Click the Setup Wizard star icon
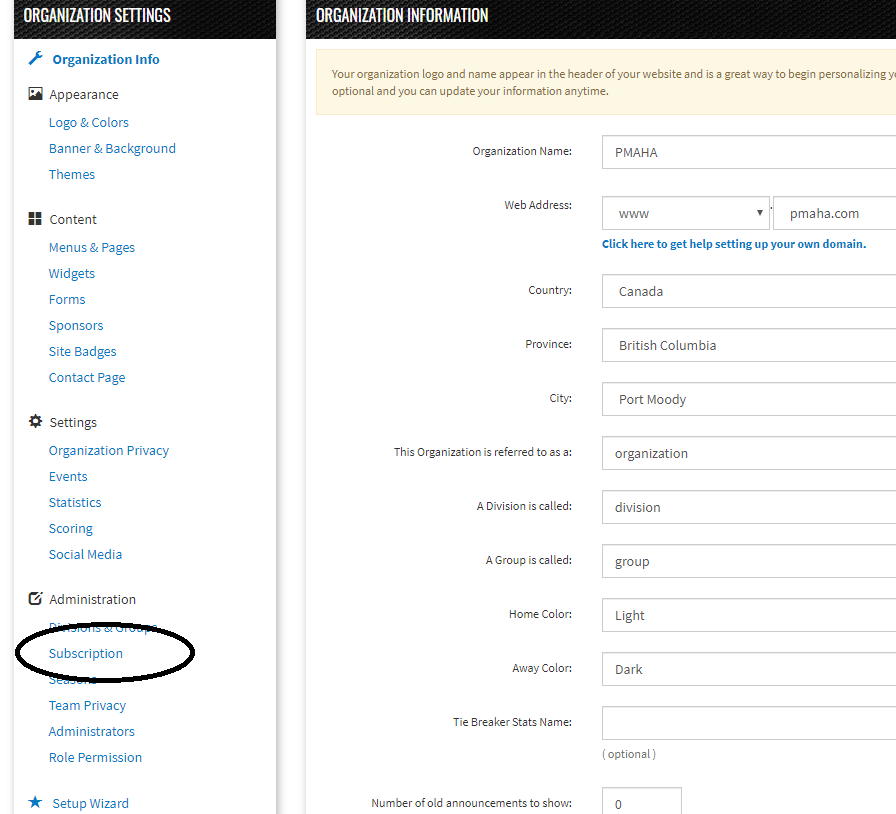Image resolution: width=896 pixels, height=814 pixels. [x=33, y=803]
